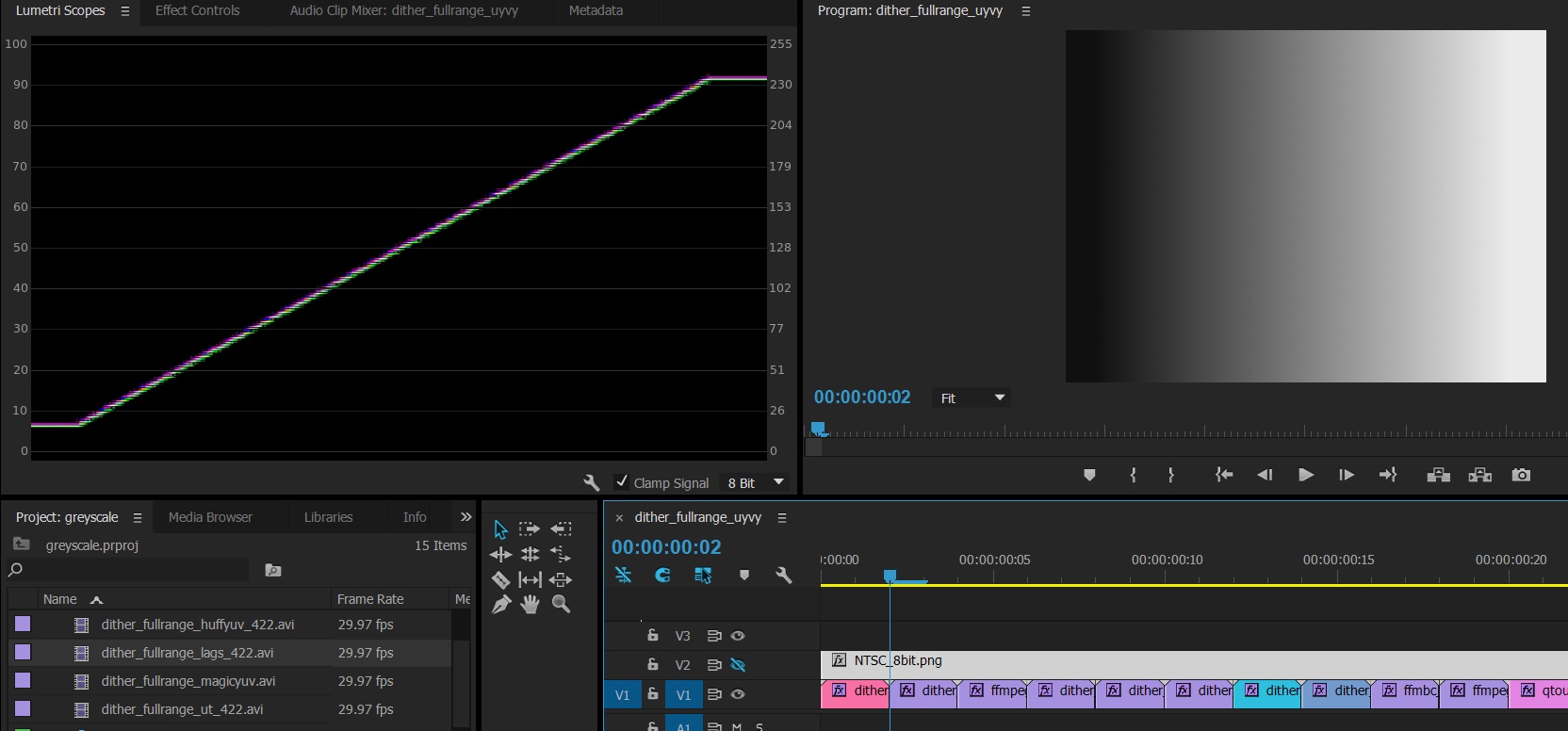Click the purple label of dither_fullrange_lags_422.avi

(x=23, y=652)
